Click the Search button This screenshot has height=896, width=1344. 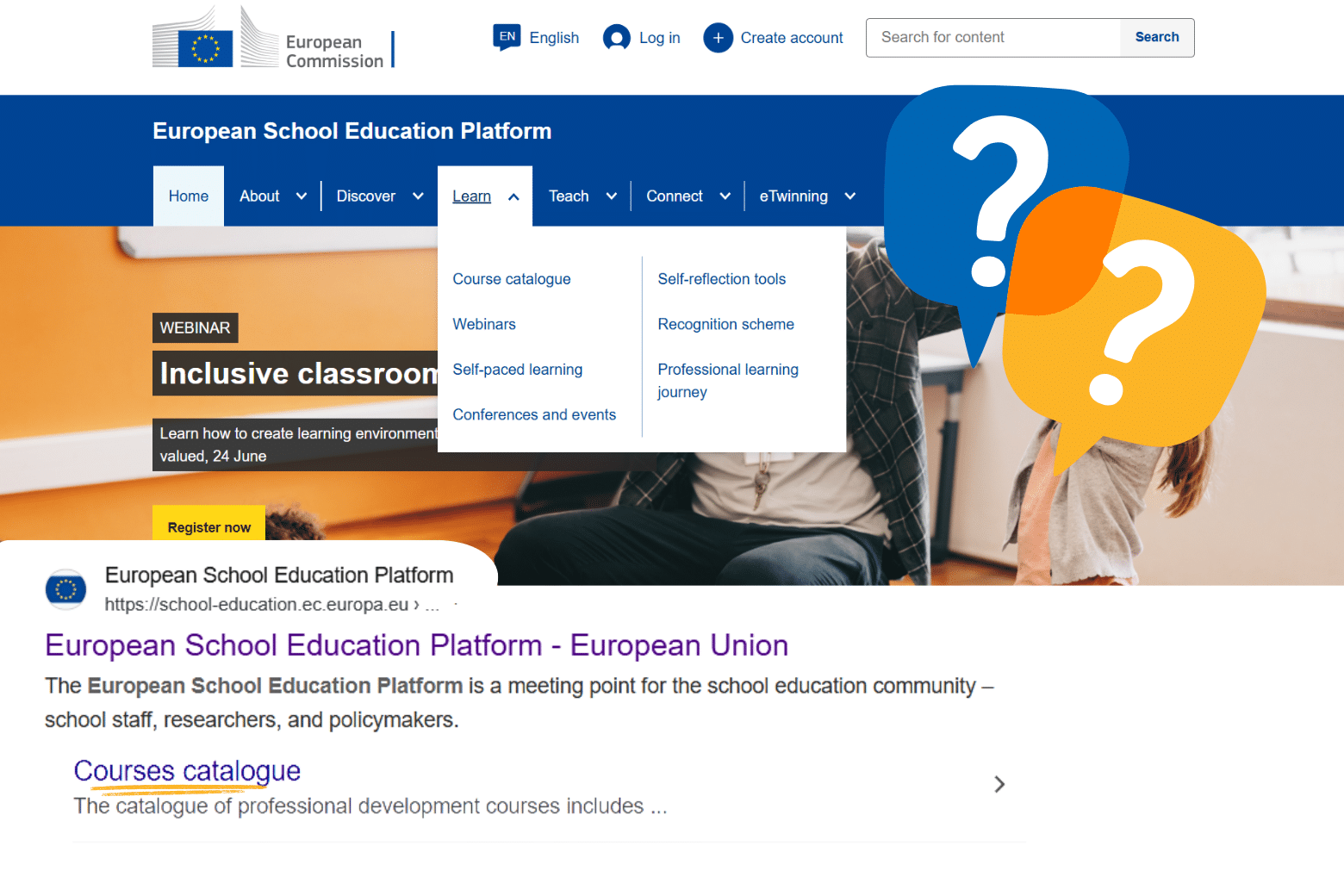(1157, 38)
